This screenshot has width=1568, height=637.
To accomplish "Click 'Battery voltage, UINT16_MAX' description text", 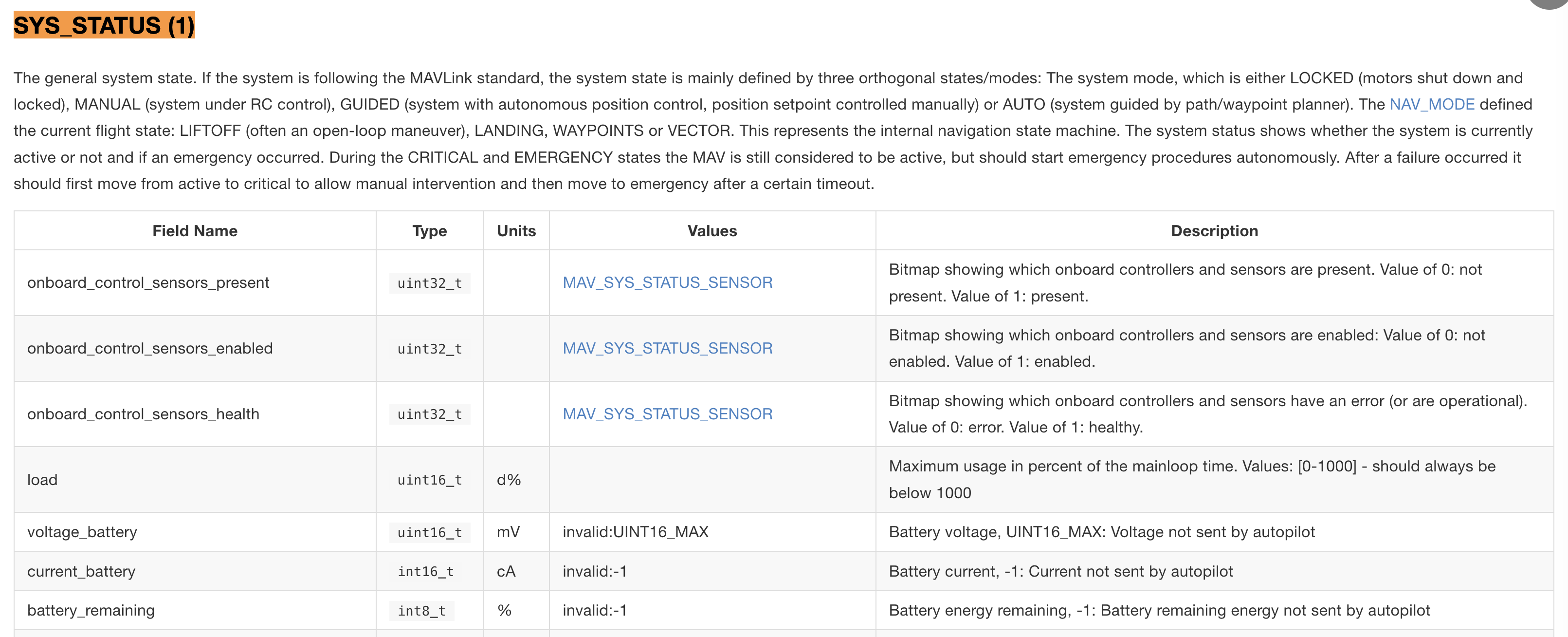I will tap(1102, 532).
